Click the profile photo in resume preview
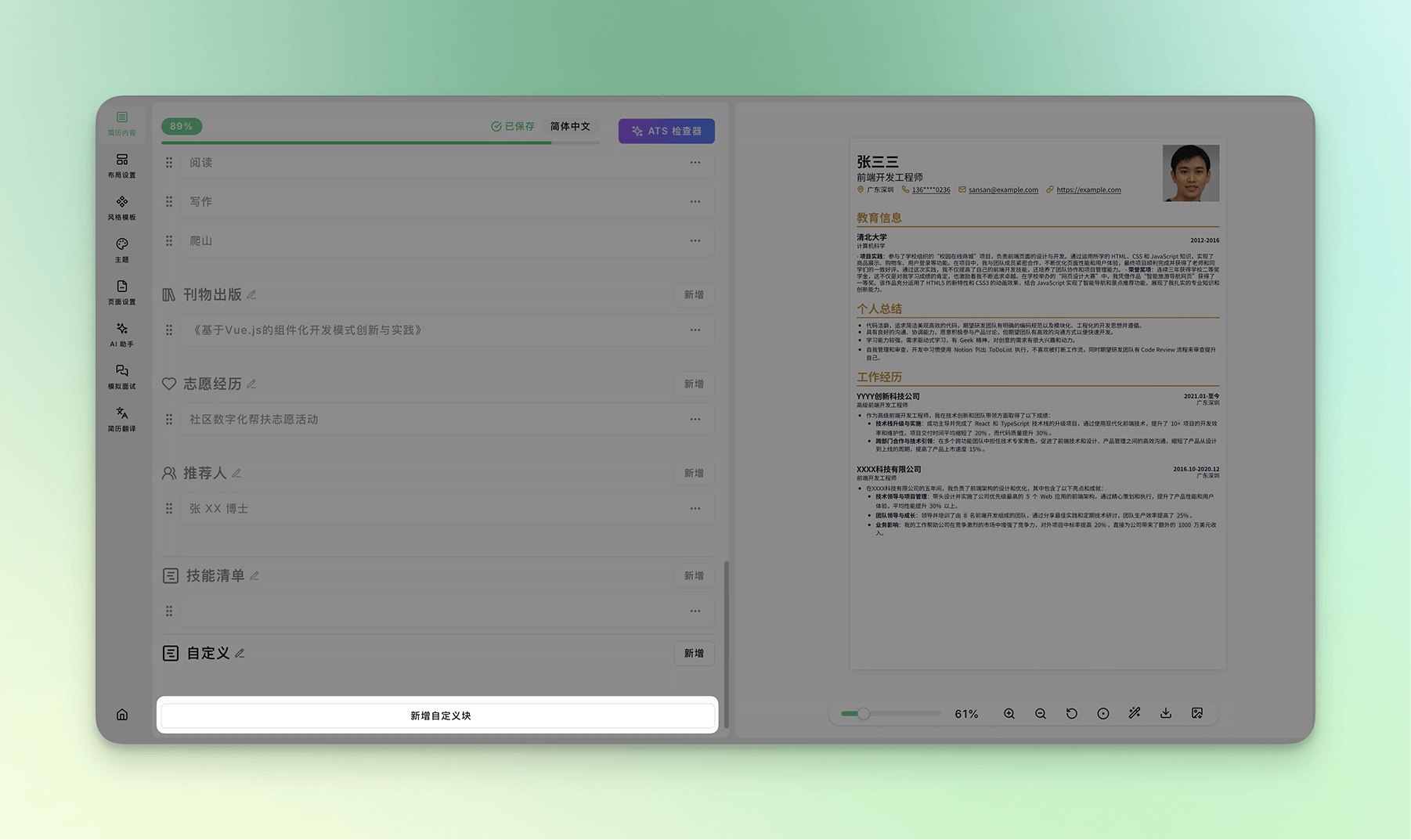This screenshot has height=840, width=1411. pos(1191,173)
